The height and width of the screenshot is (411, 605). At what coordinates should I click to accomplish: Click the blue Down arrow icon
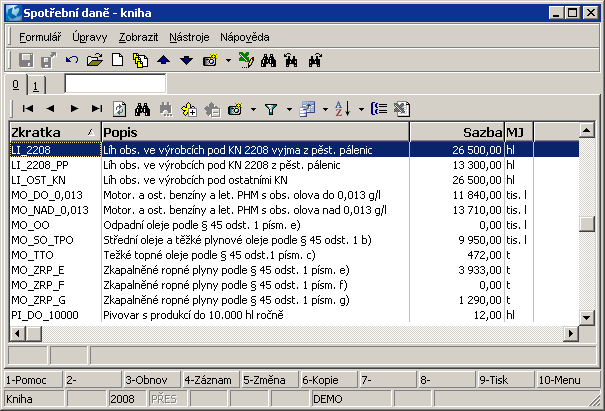187,61
